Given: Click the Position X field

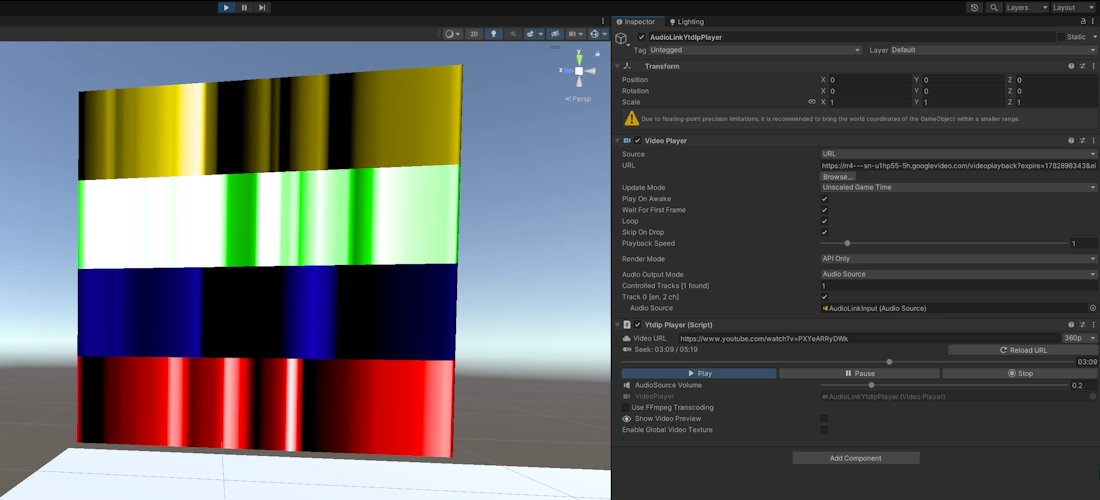Looking at the screenshot, I should pos(869,80).
